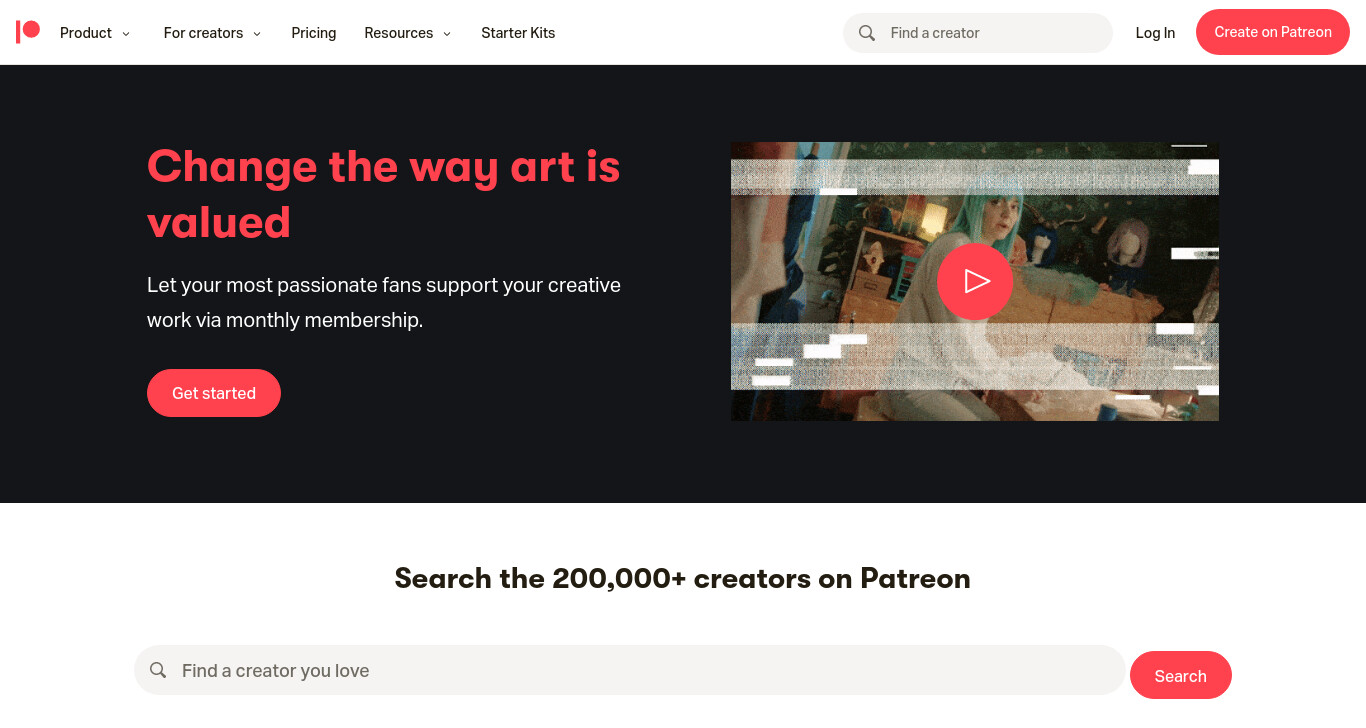This screenshot has width=1366, height=728.
Task: Open the Resources menu label
Action: [399, 33]
